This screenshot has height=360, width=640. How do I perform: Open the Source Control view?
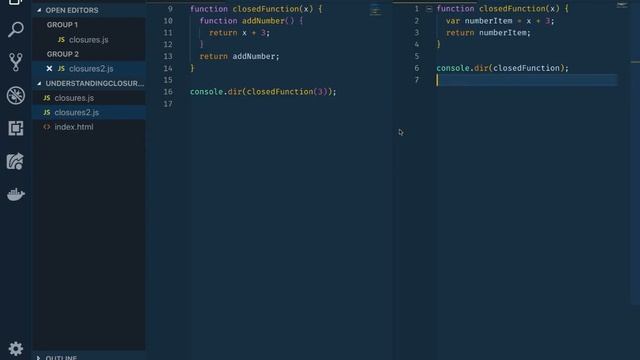(x=16, y=62)
